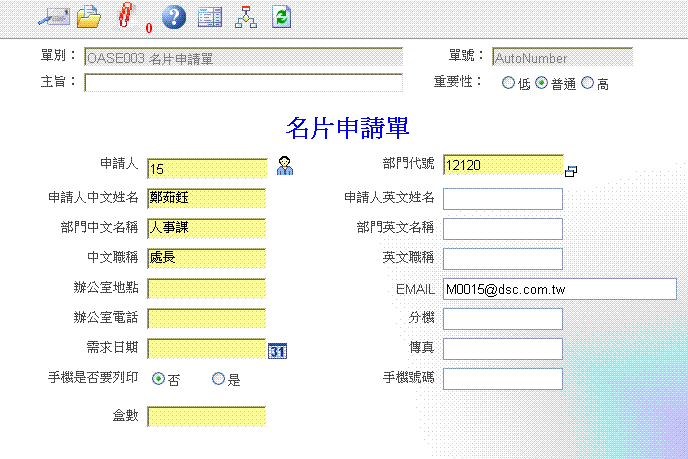Select the 普通 importance radio button
The width and height of the screenshot is (688, 459).
542,84
